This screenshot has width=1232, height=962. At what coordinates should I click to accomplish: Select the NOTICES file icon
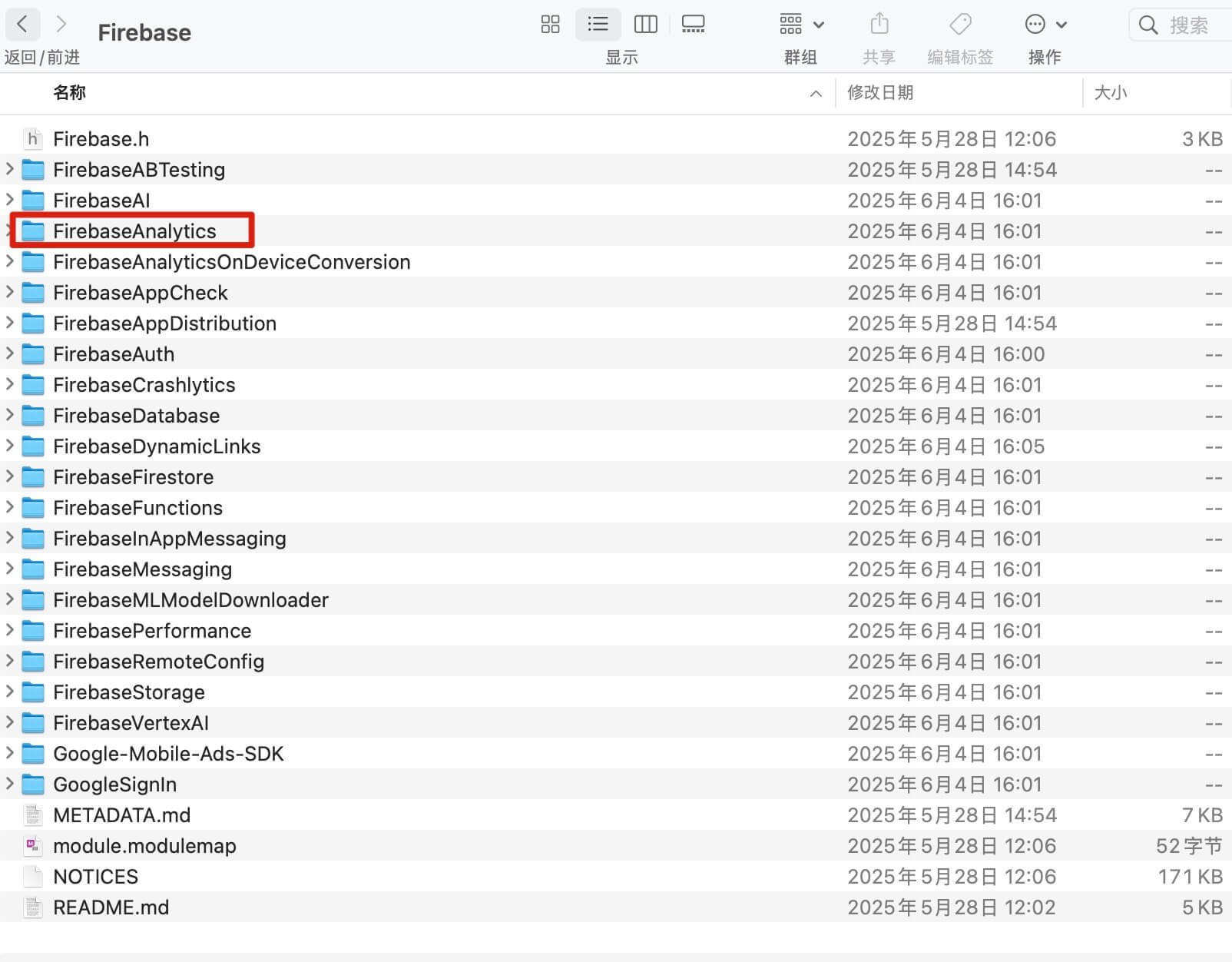32,877
